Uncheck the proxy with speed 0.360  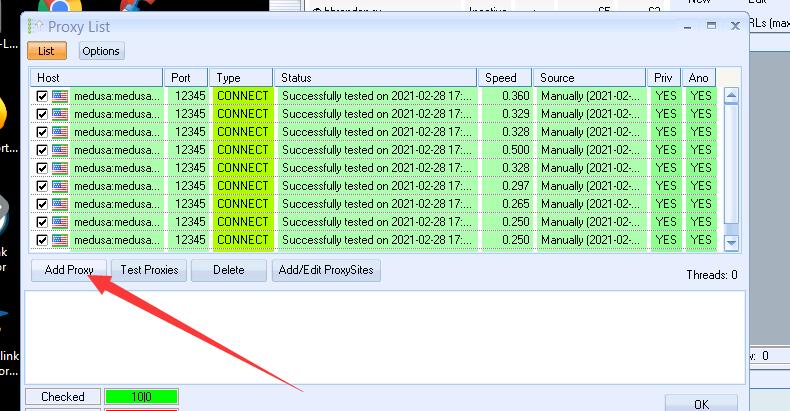tap(42, 96)
